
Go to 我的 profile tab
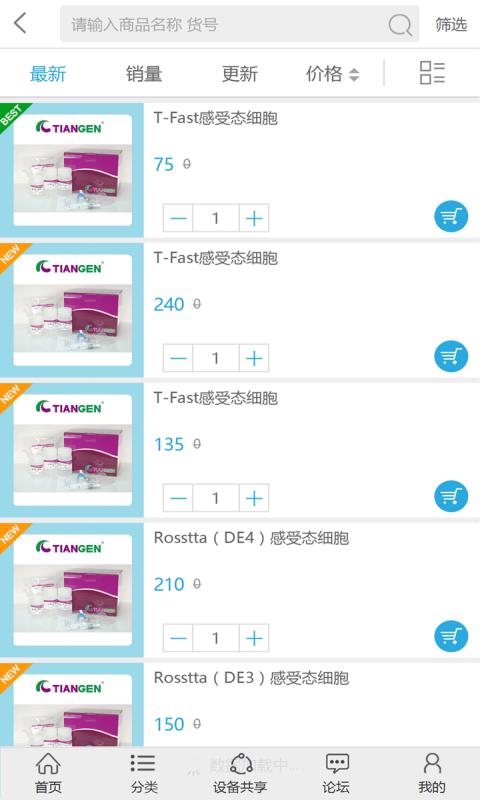click(x=432, y=773)
